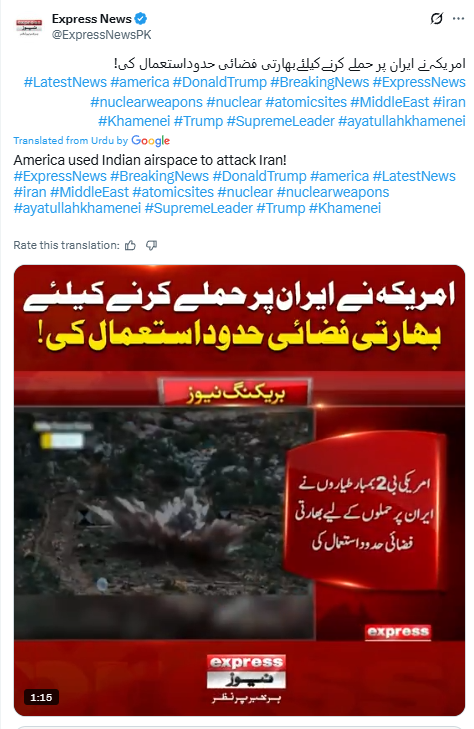
Task: Open the @ExpressNewsPK handle
Action: 102,35
